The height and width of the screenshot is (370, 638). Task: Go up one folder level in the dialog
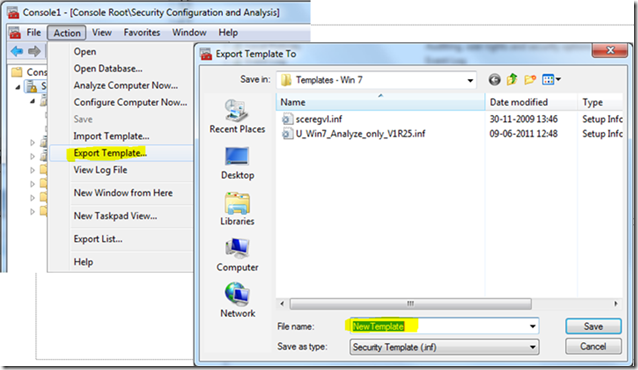(x=512, y=79)
